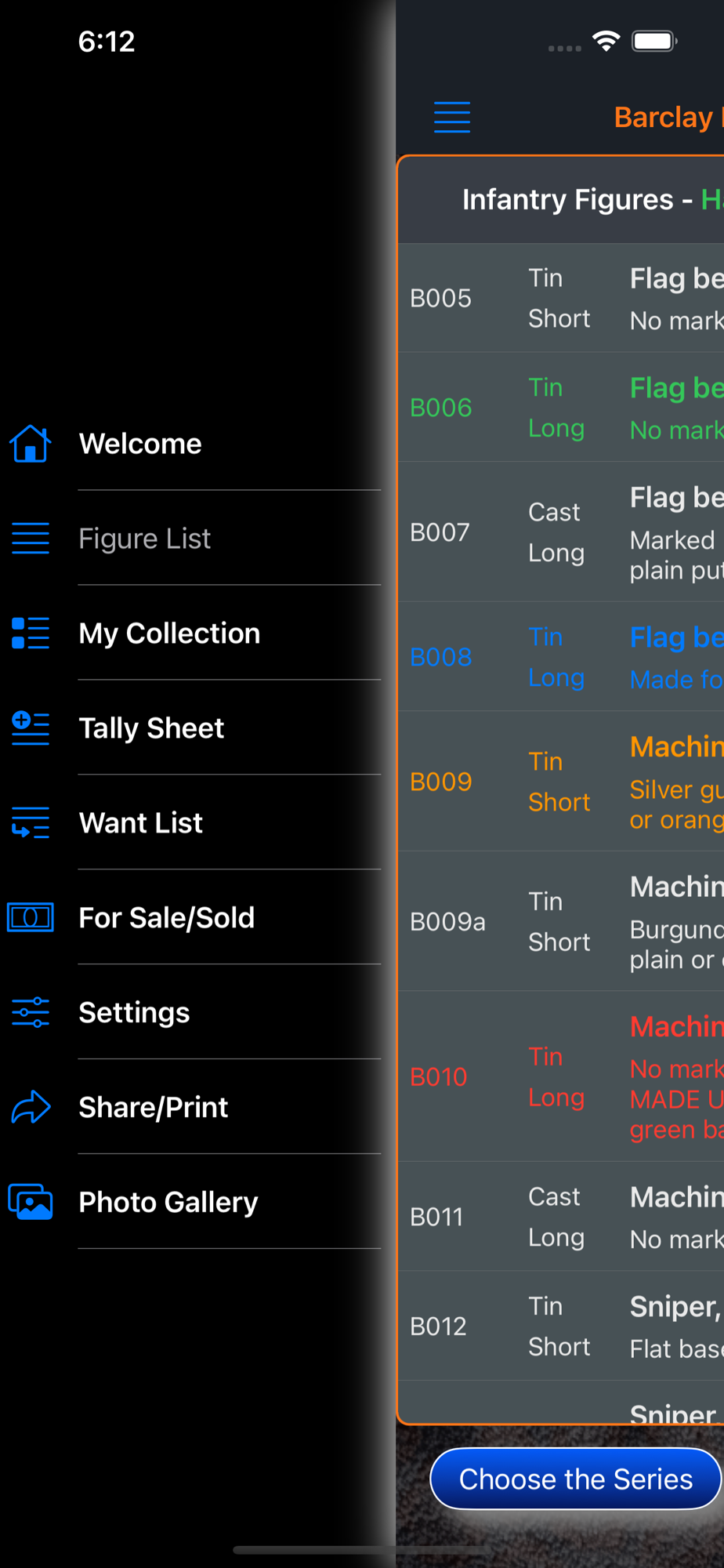Open For Sale/Sold section
The width and height of the screenshot is (724, 1568).
pyautogui.click(x=167, y=918)
